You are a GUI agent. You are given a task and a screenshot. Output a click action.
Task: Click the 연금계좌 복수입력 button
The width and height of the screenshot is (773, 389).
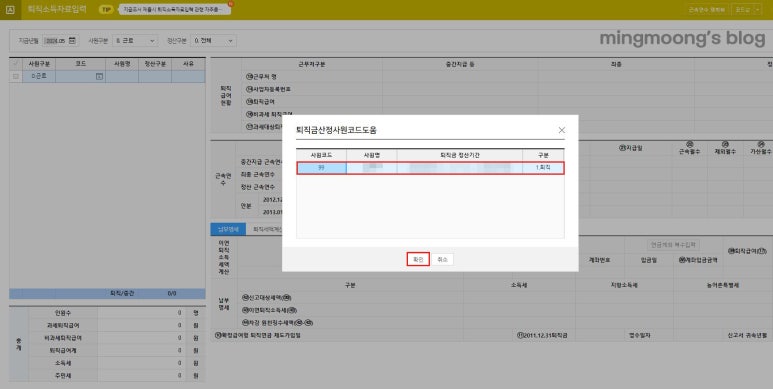pos(672,245)
